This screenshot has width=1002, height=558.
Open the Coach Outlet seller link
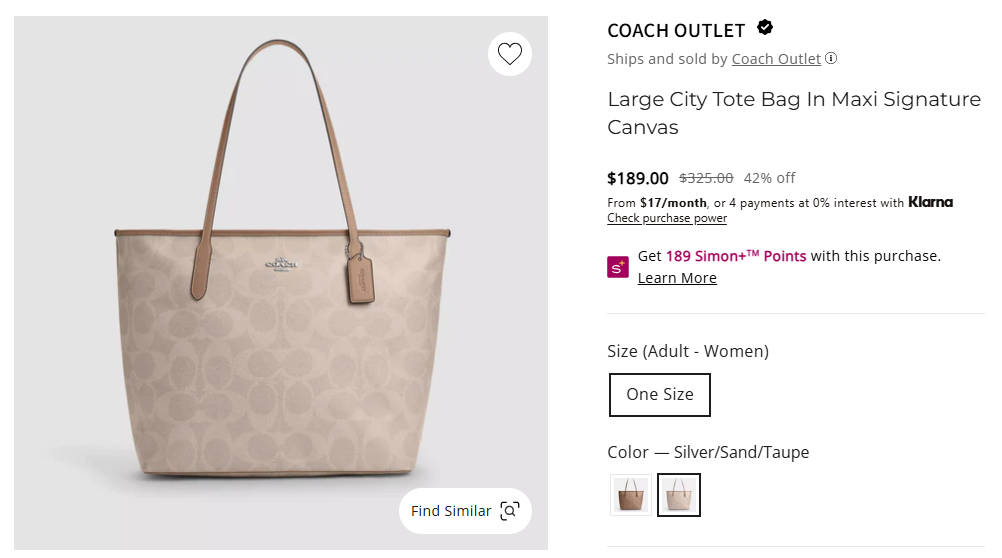(776, 59)
